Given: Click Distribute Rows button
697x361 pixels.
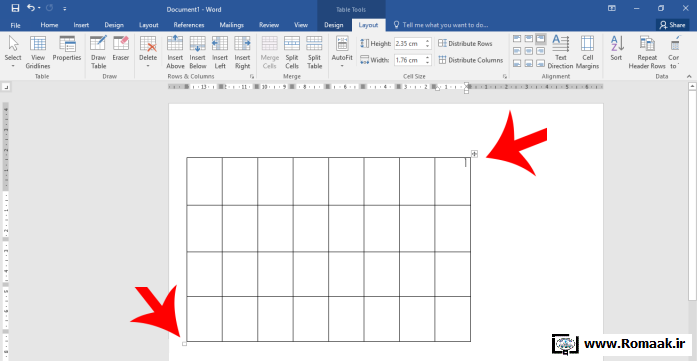Looking at the screenshot, I should tap(465, 44).
